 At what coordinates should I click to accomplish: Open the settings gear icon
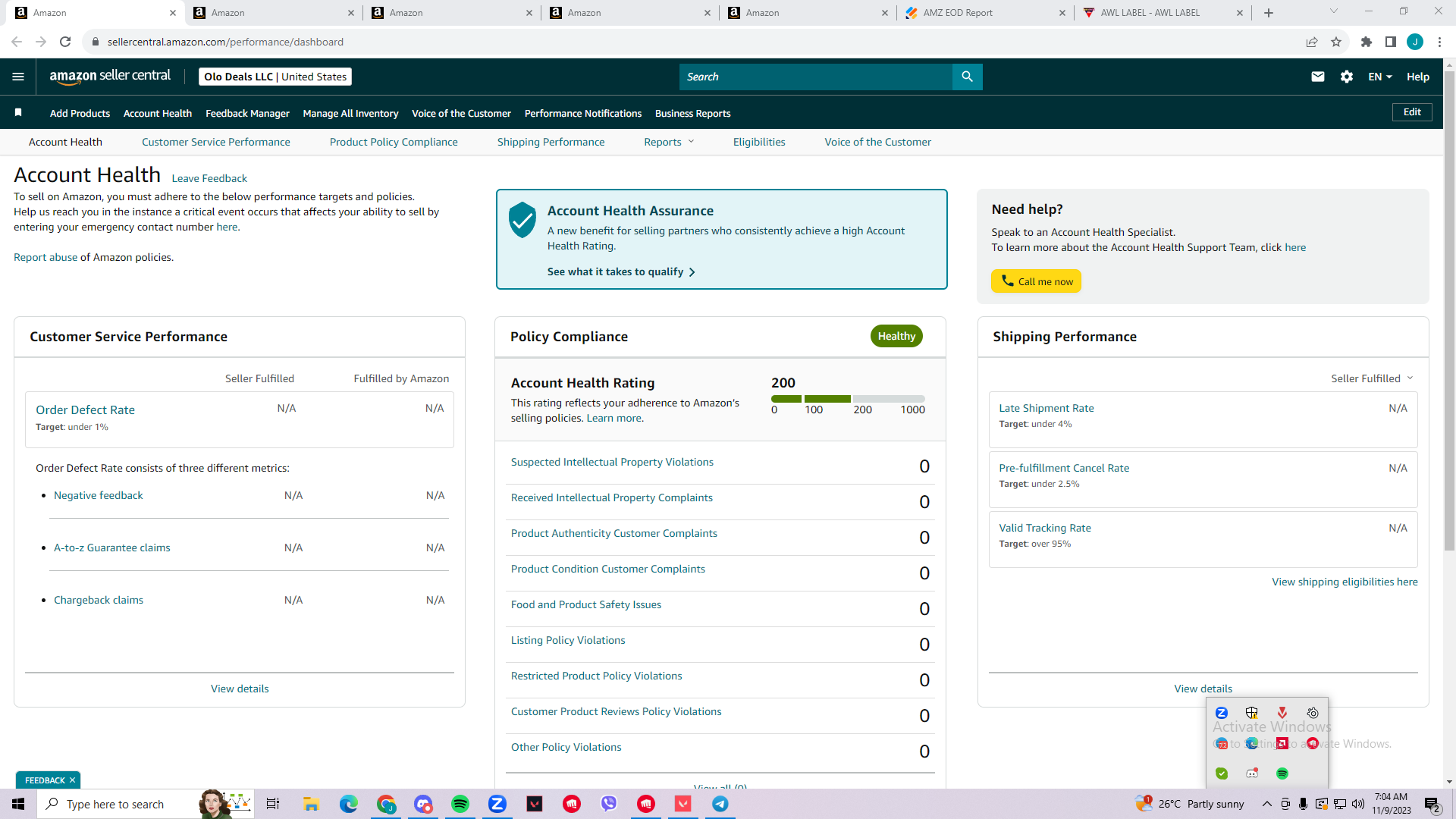pos(1347,77)
